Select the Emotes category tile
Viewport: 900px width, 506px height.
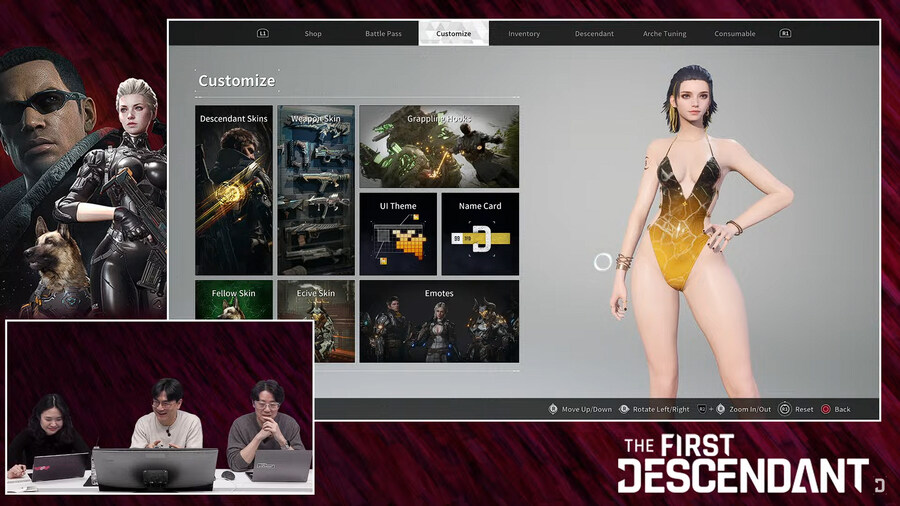(439, 321)
